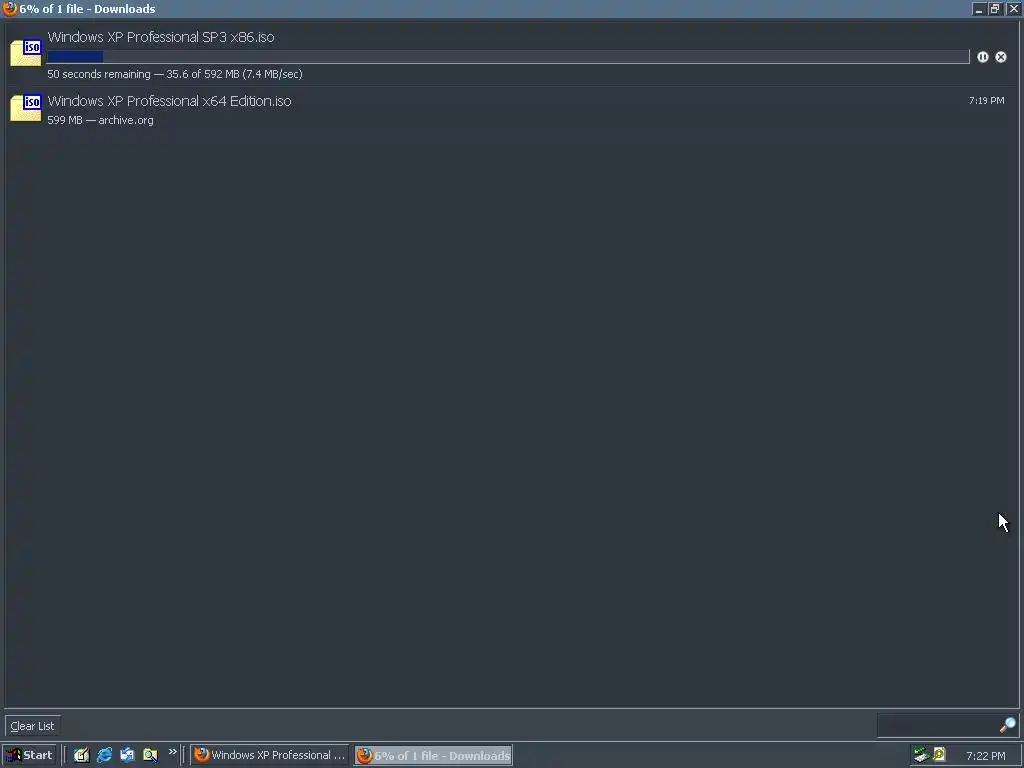Select the ISO icon for SP3 x86 download

(25, 52)
